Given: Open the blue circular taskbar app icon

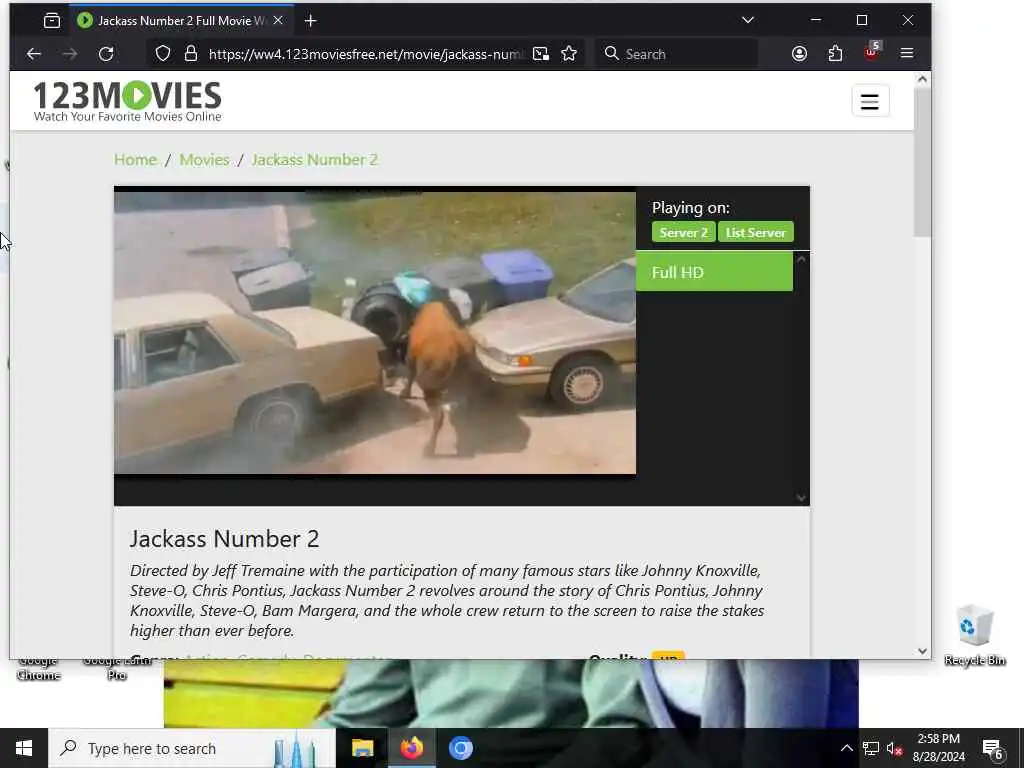Looking at the screenshot, I should (461, 748).
